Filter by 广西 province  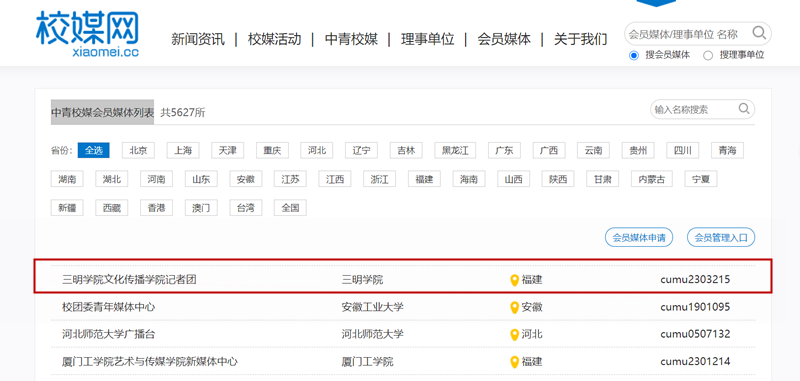click(549, 150)
